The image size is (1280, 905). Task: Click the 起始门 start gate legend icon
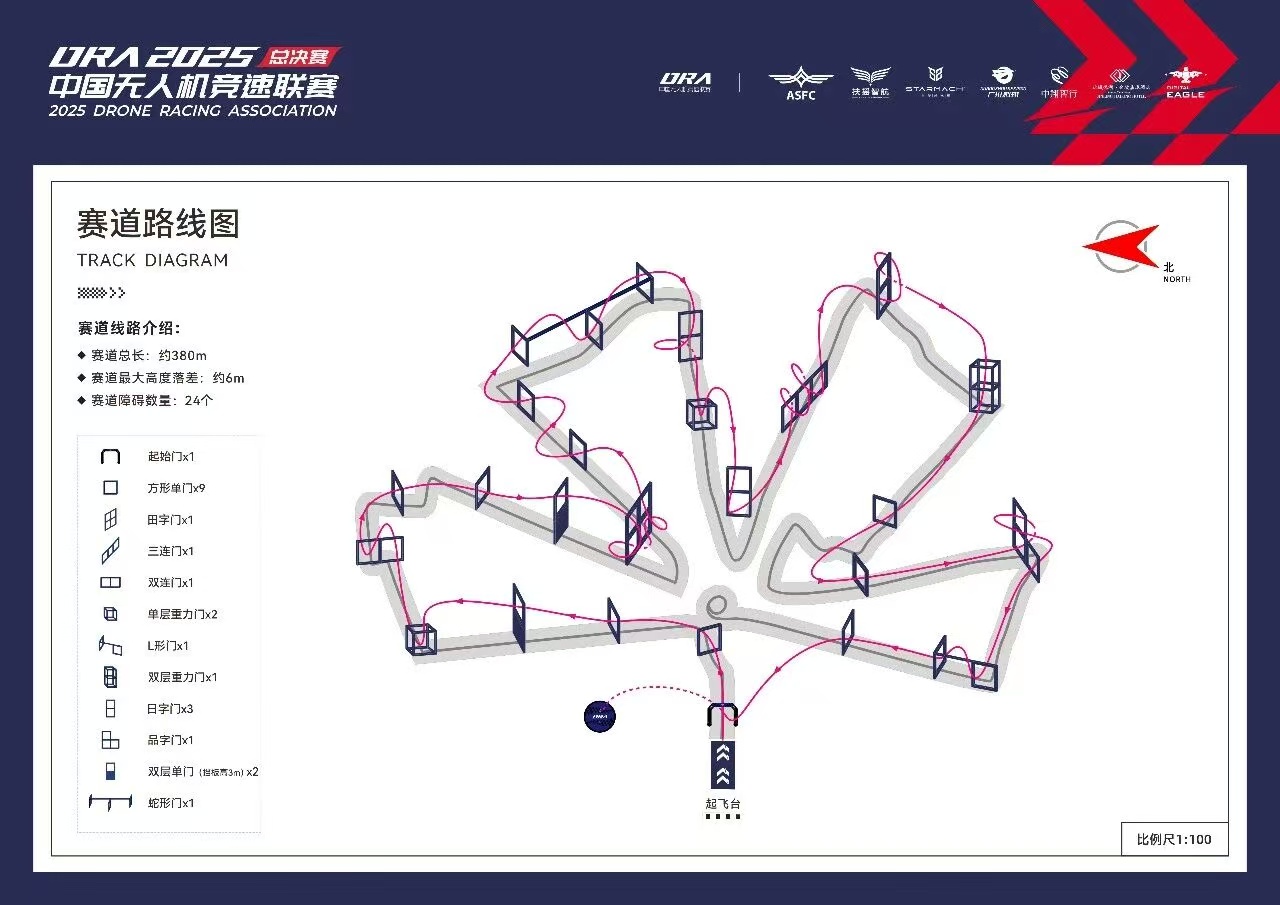tap(110, 457)
